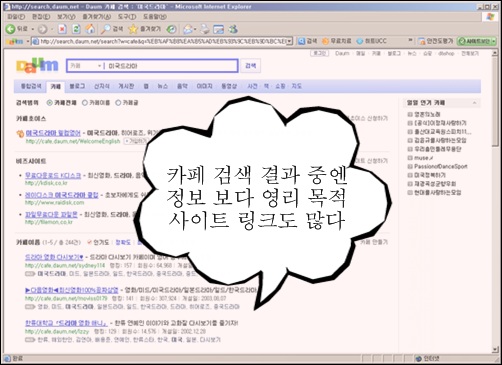
Task: Click the vertical scrollbar down arrow
Action: [495, 350]
